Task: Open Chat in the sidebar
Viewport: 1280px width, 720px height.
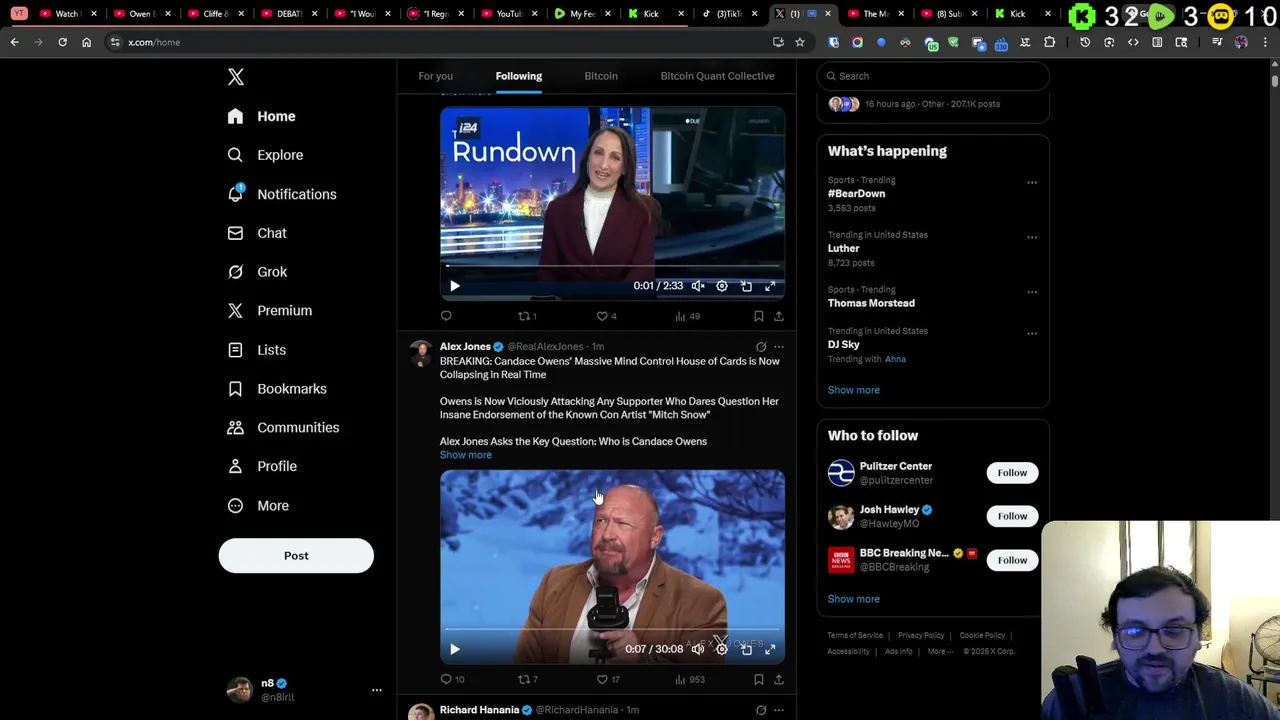Action: click(257, 233)
